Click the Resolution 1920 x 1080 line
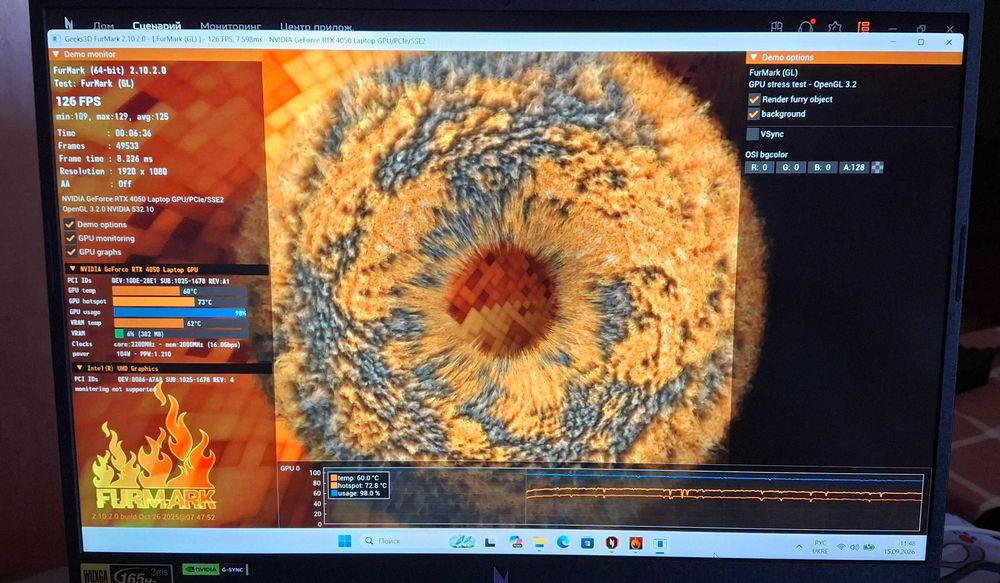Viewport: 1000px width, 583px height. coord(113,171)
